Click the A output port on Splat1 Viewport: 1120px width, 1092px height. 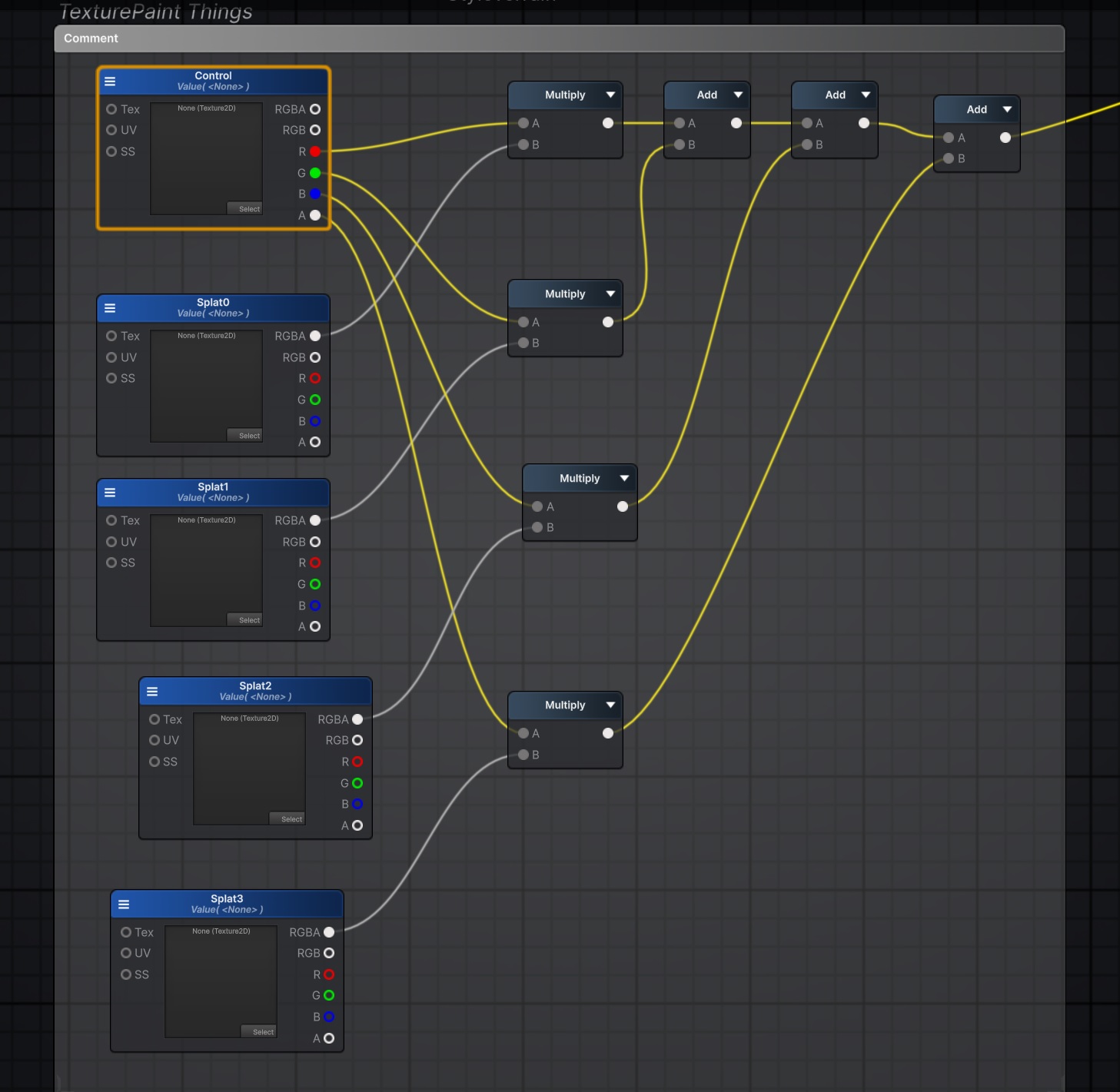click(x=315, y=626)
